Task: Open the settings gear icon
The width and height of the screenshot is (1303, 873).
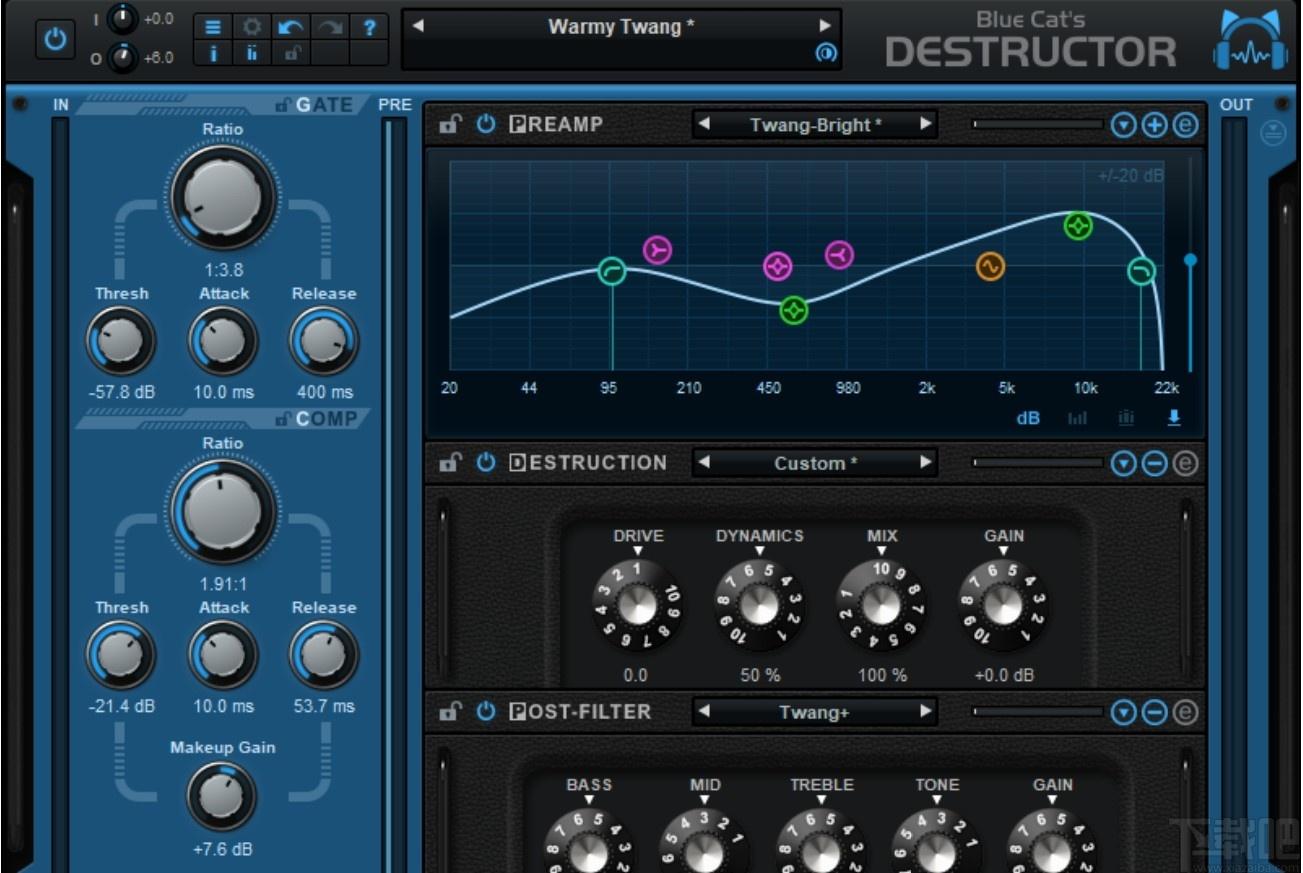Action: pos(251,27)
